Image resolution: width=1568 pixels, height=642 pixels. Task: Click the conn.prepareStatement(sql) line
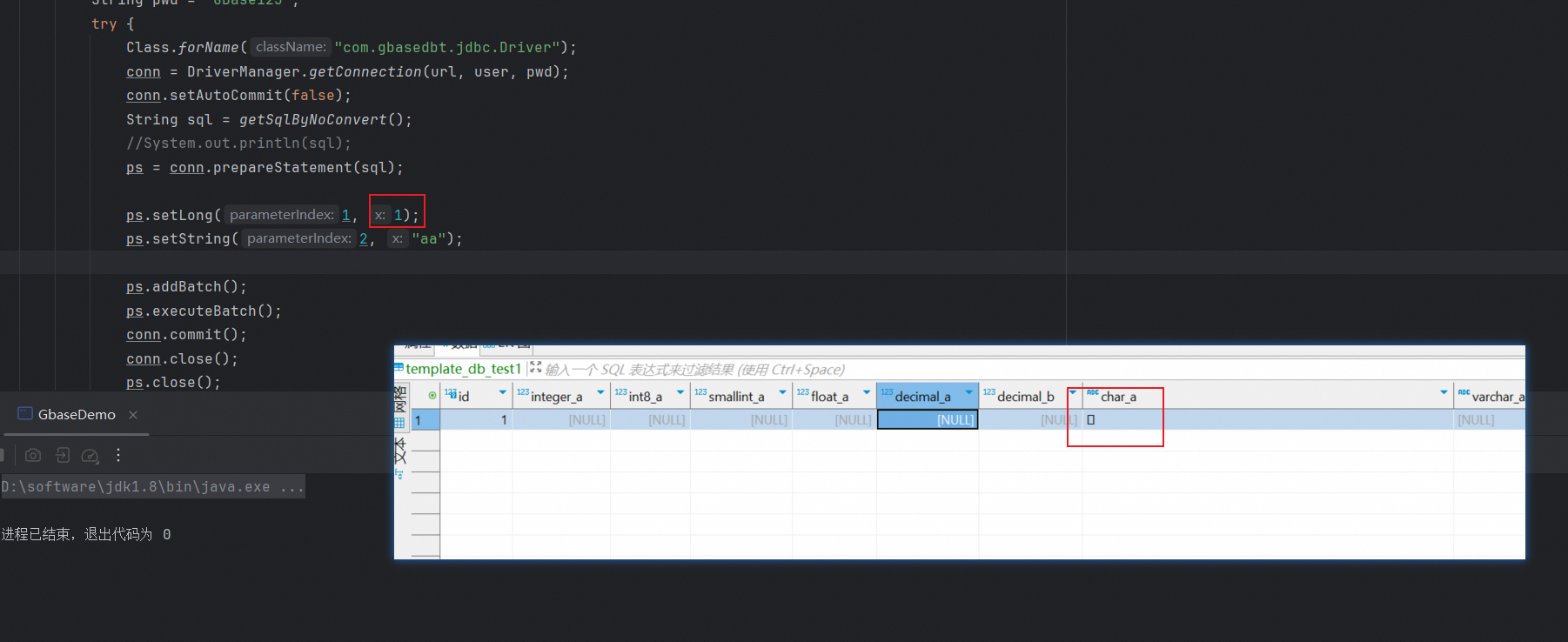pos(265,168)
